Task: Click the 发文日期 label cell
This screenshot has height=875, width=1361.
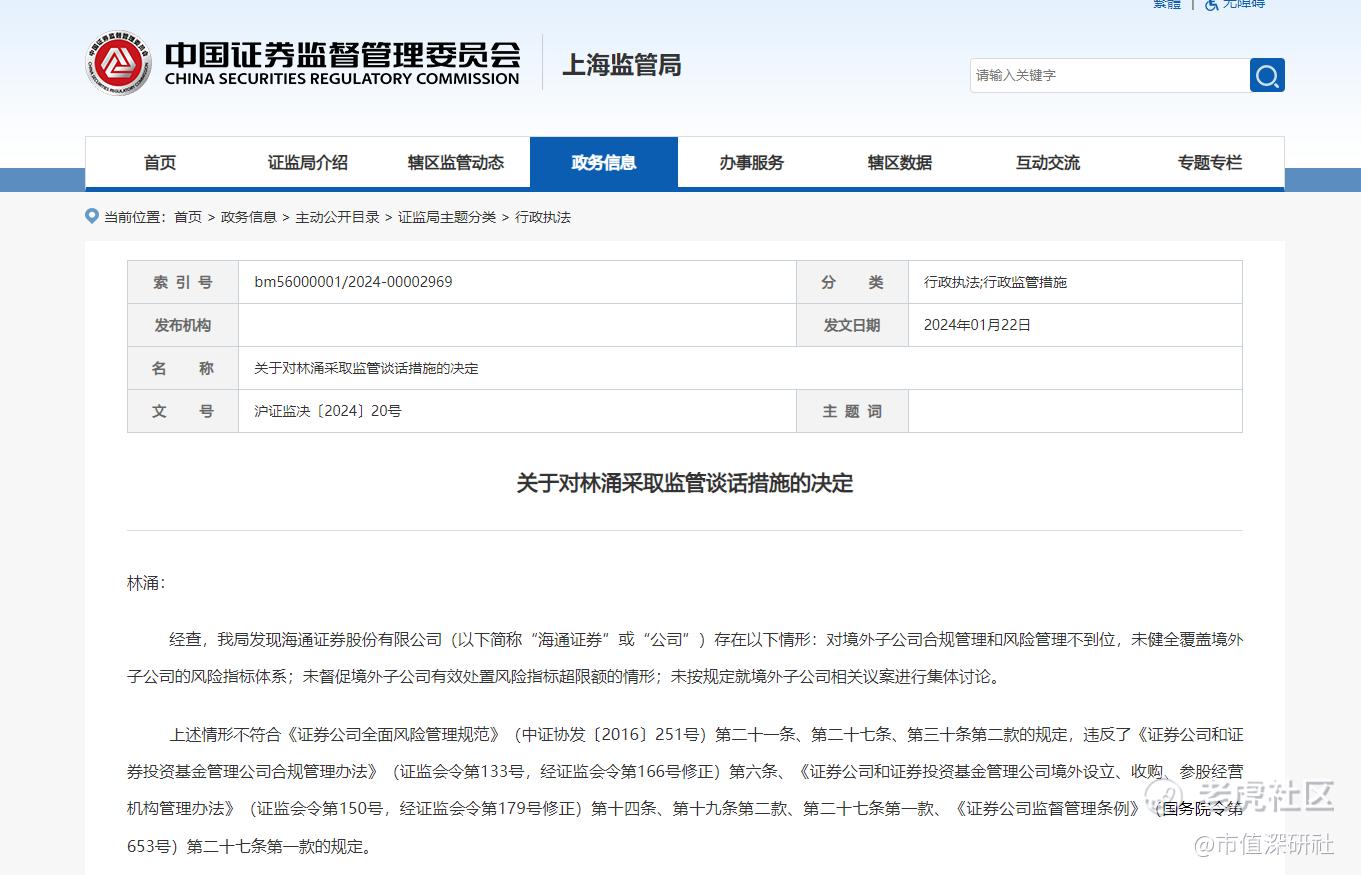Action: point(852,325)
